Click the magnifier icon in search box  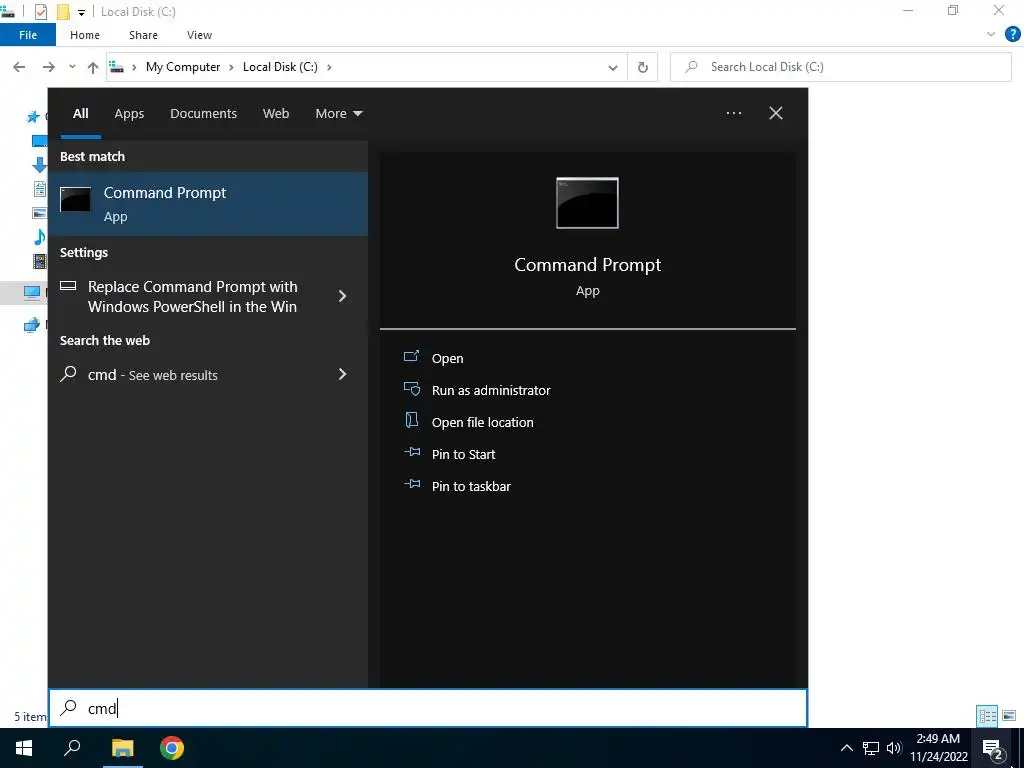[x=69, y=708]
